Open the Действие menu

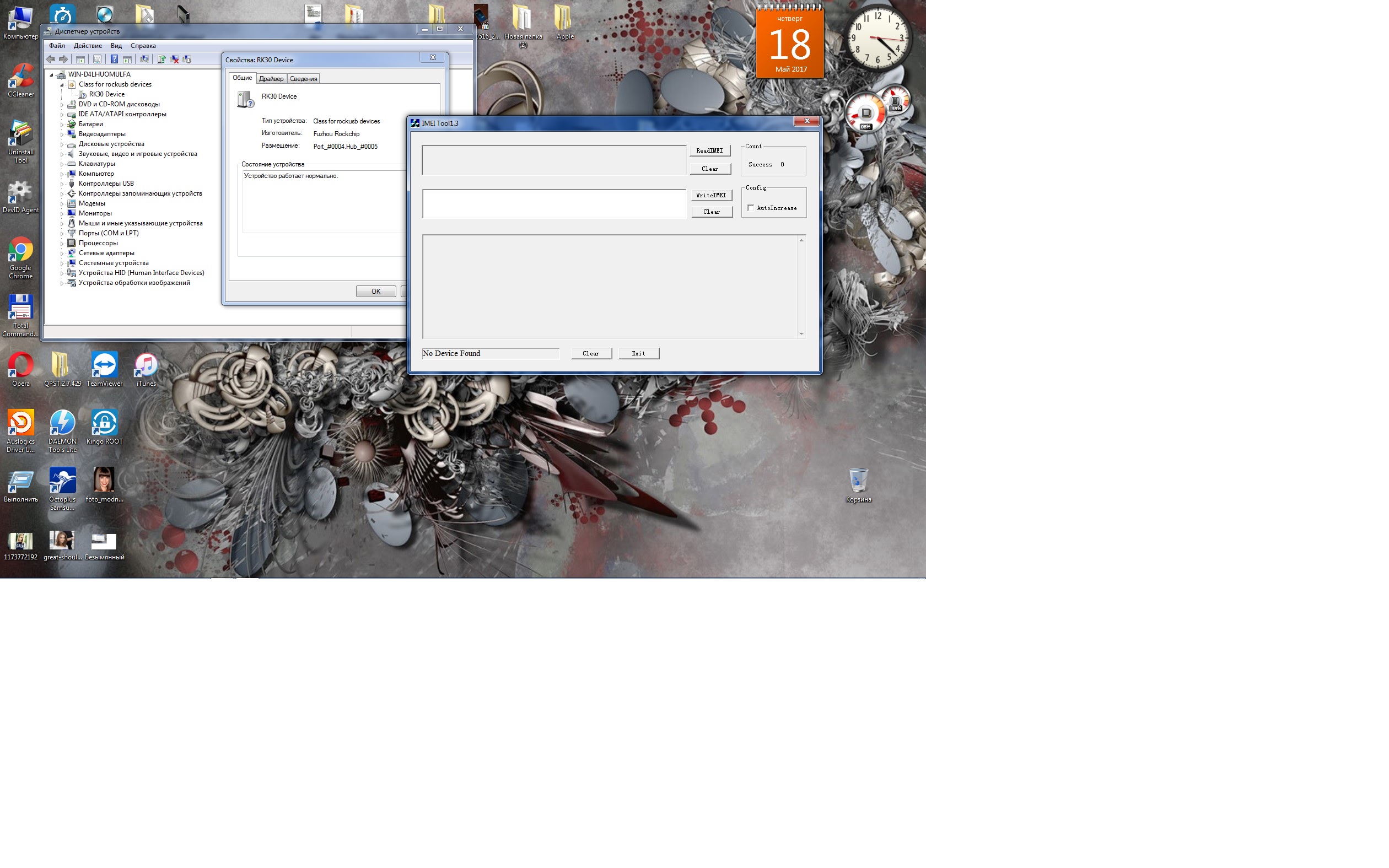click(x=88, y=46)
